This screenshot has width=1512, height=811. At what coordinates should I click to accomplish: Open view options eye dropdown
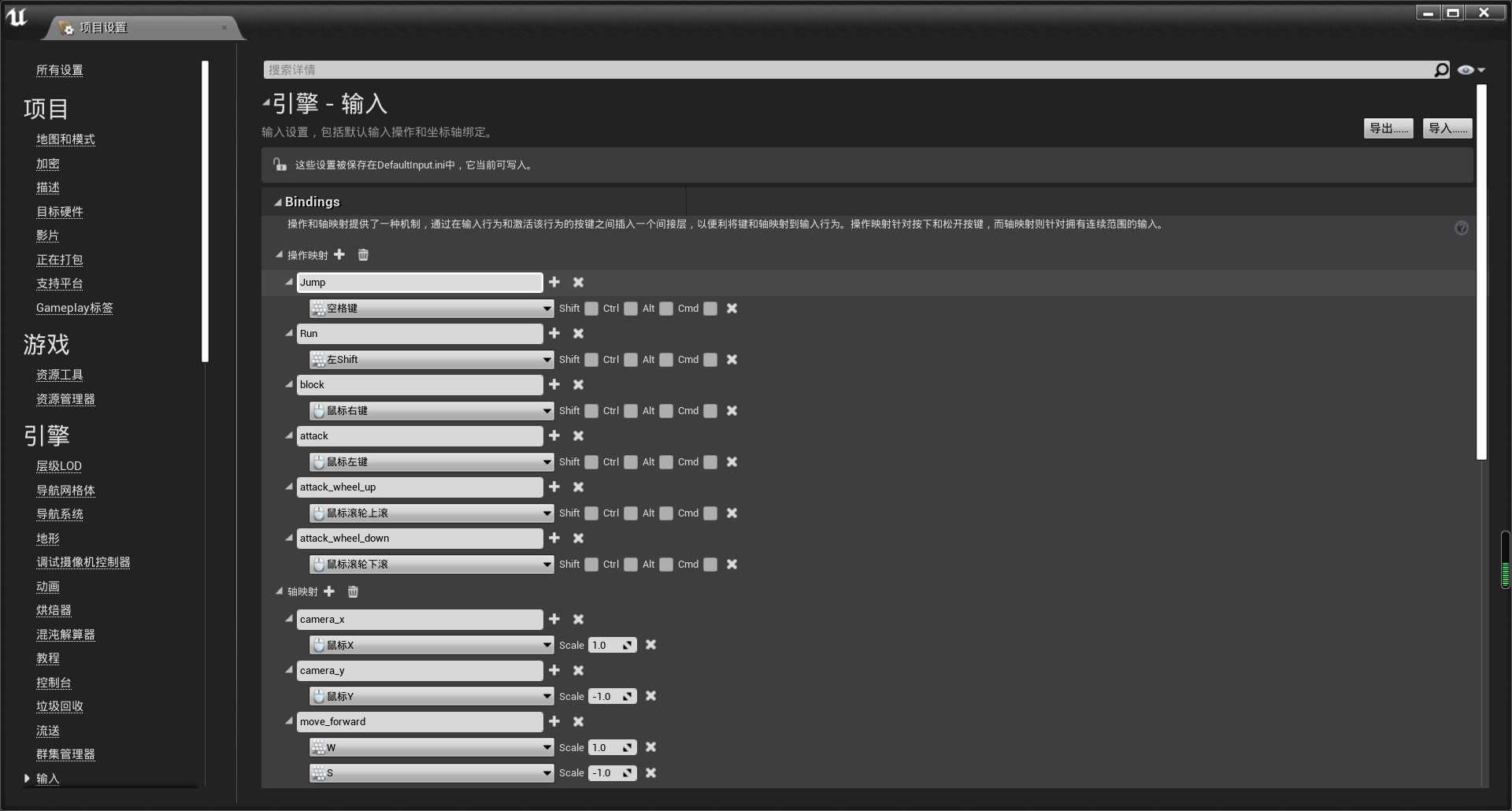1470,70
